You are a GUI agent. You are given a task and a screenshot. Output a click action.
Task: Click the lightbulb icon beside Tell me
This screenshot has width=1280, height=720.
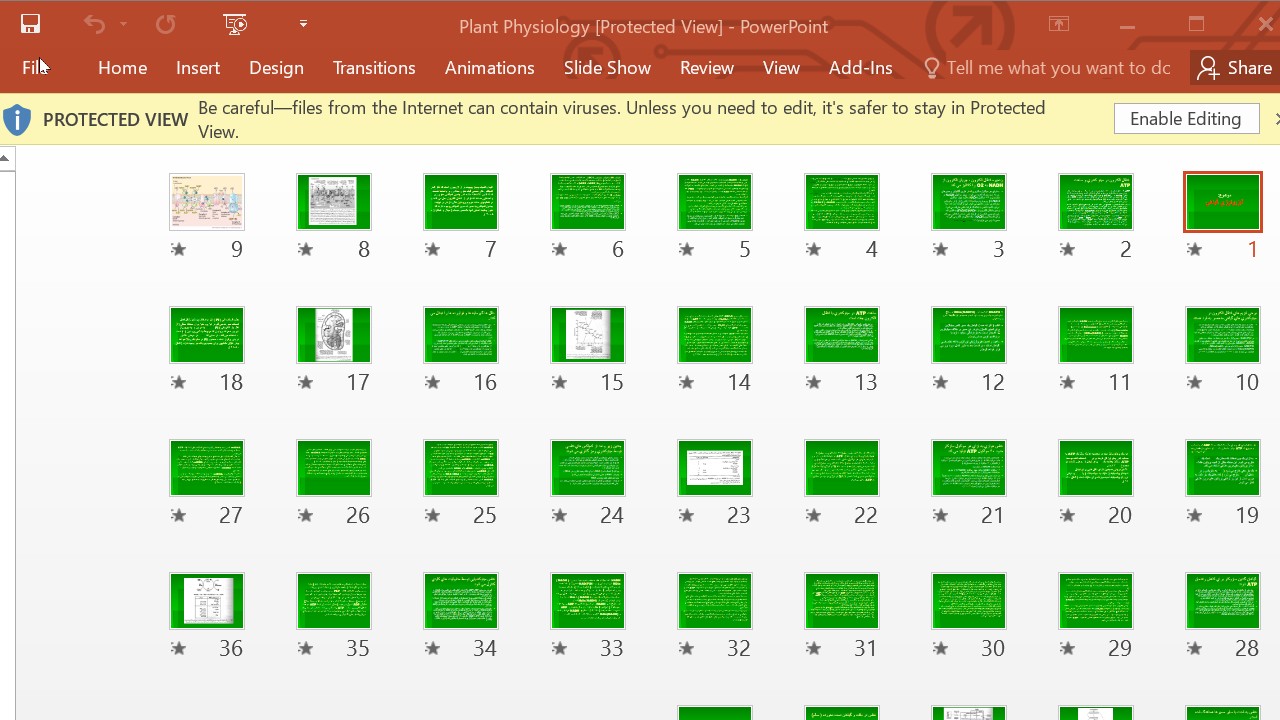point(932,67)
